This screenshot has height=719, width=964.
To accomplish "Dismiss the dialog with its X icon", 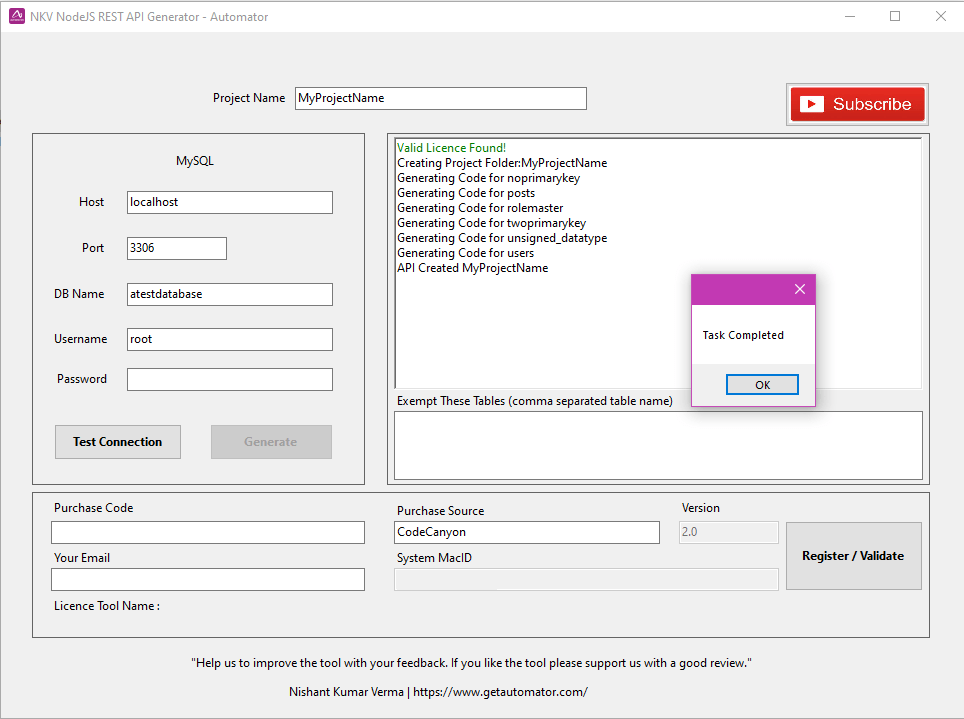I will (x=799, y=289).
